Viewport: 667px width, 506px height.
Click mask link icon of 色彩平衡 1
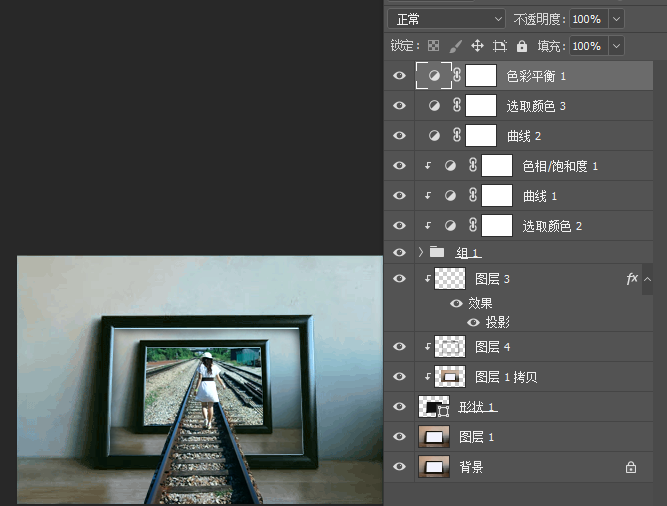pos(457,75)
